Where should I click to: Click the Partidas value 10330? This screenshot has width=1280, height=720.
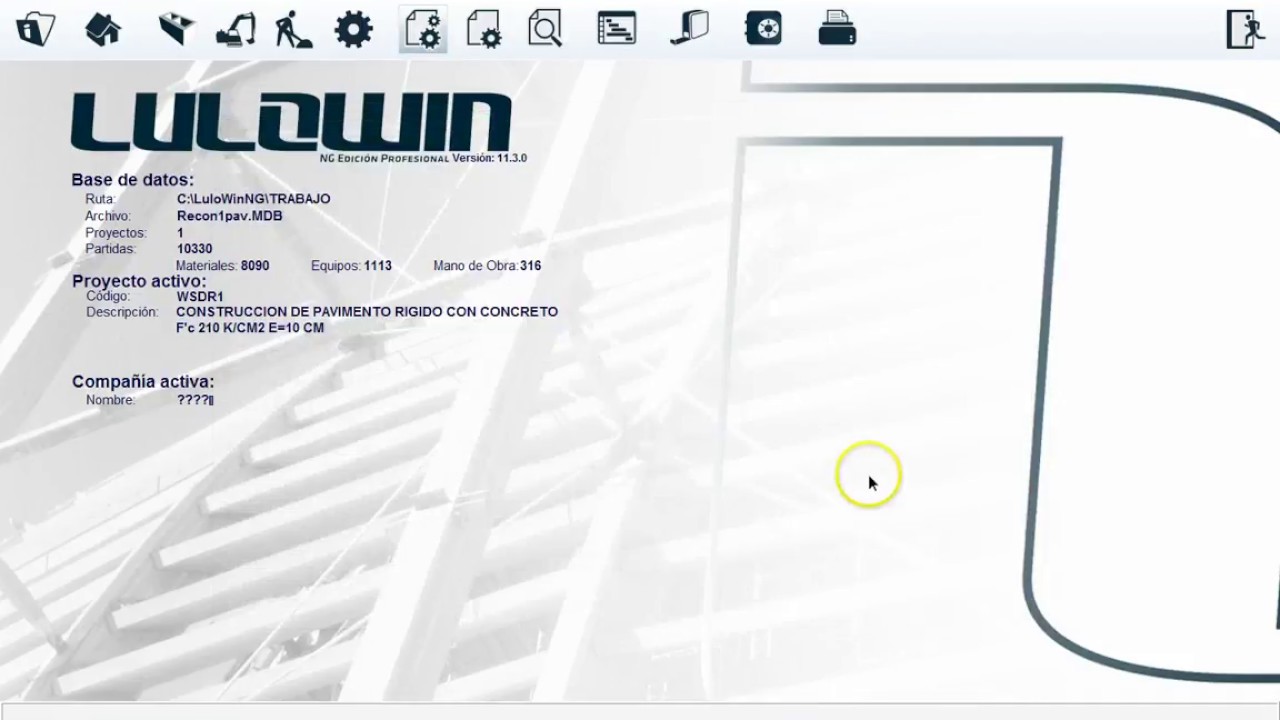[194, 249]
